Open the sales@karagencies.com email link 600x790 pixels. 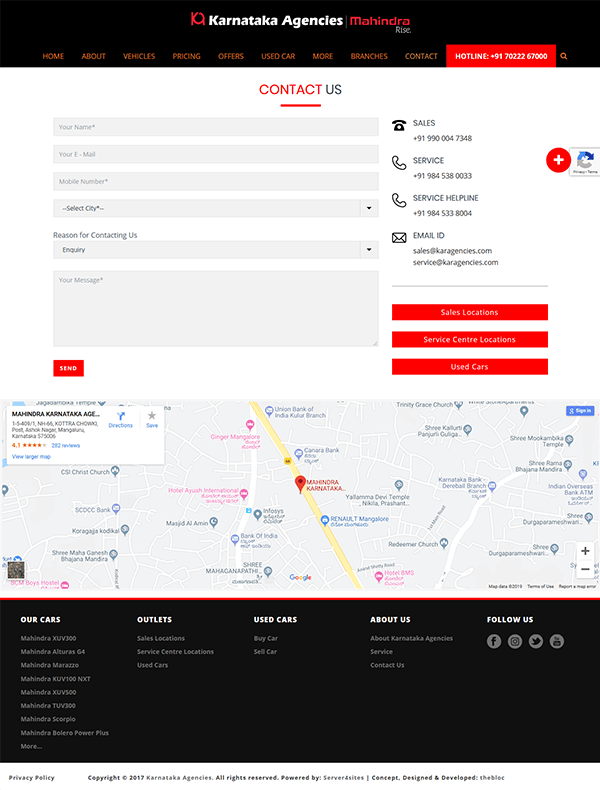tap(452, 251)
